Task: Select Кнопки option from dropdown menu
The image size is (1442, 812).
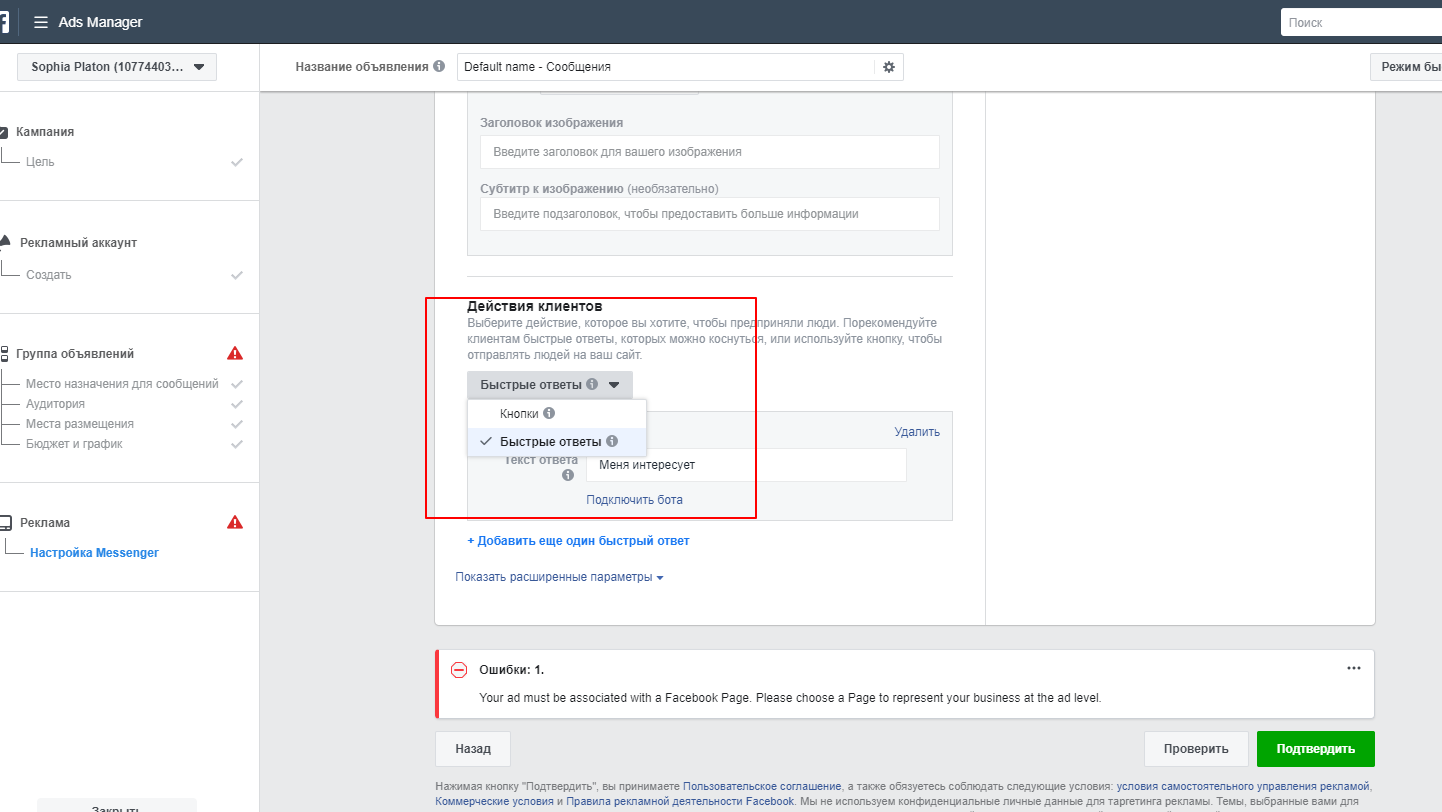Action: click(519, 413)
